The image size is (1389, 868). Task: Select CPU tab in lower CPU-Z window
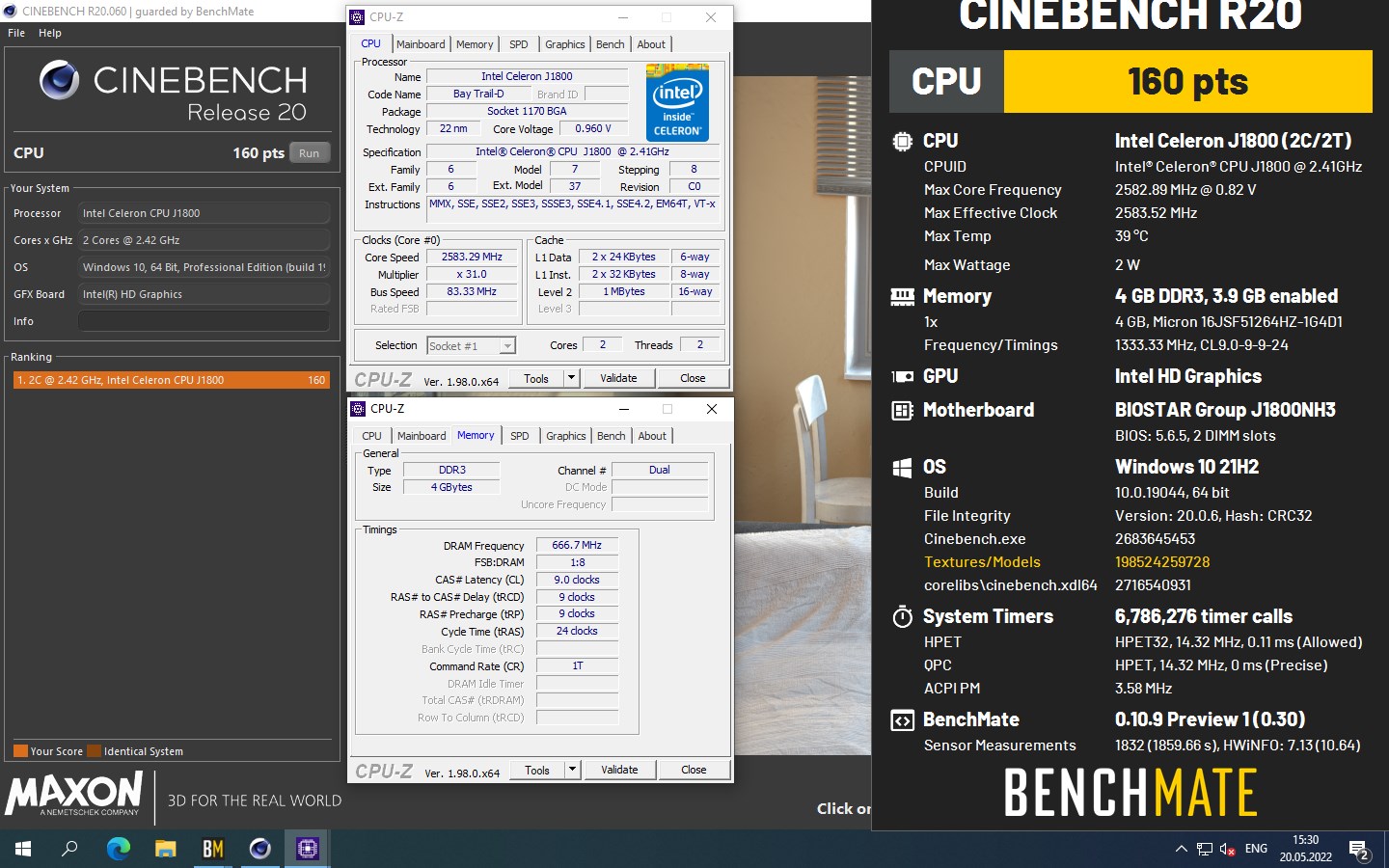[x=372, y=436]
